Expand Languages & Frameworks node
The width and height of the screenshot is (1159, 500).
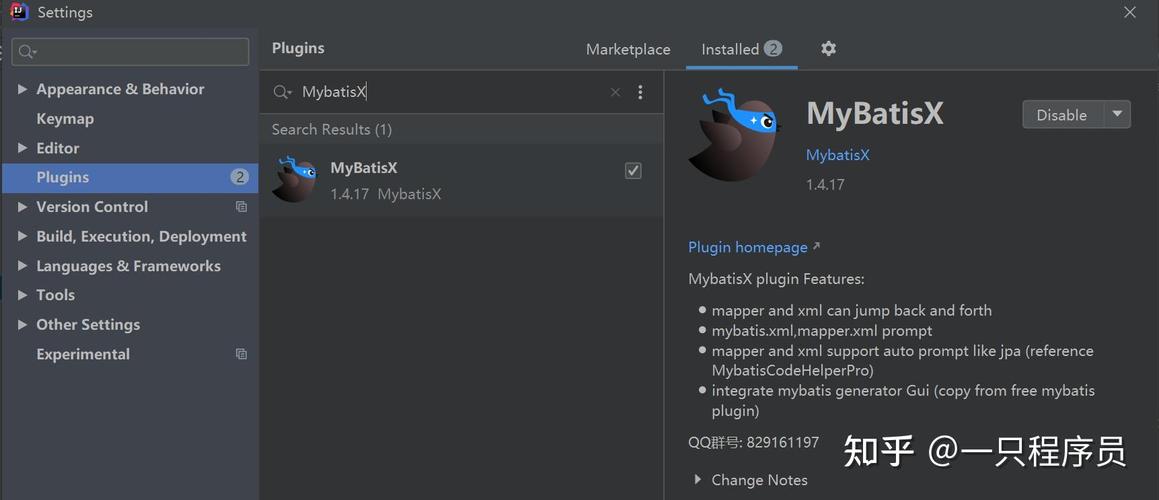coord(22,266)
